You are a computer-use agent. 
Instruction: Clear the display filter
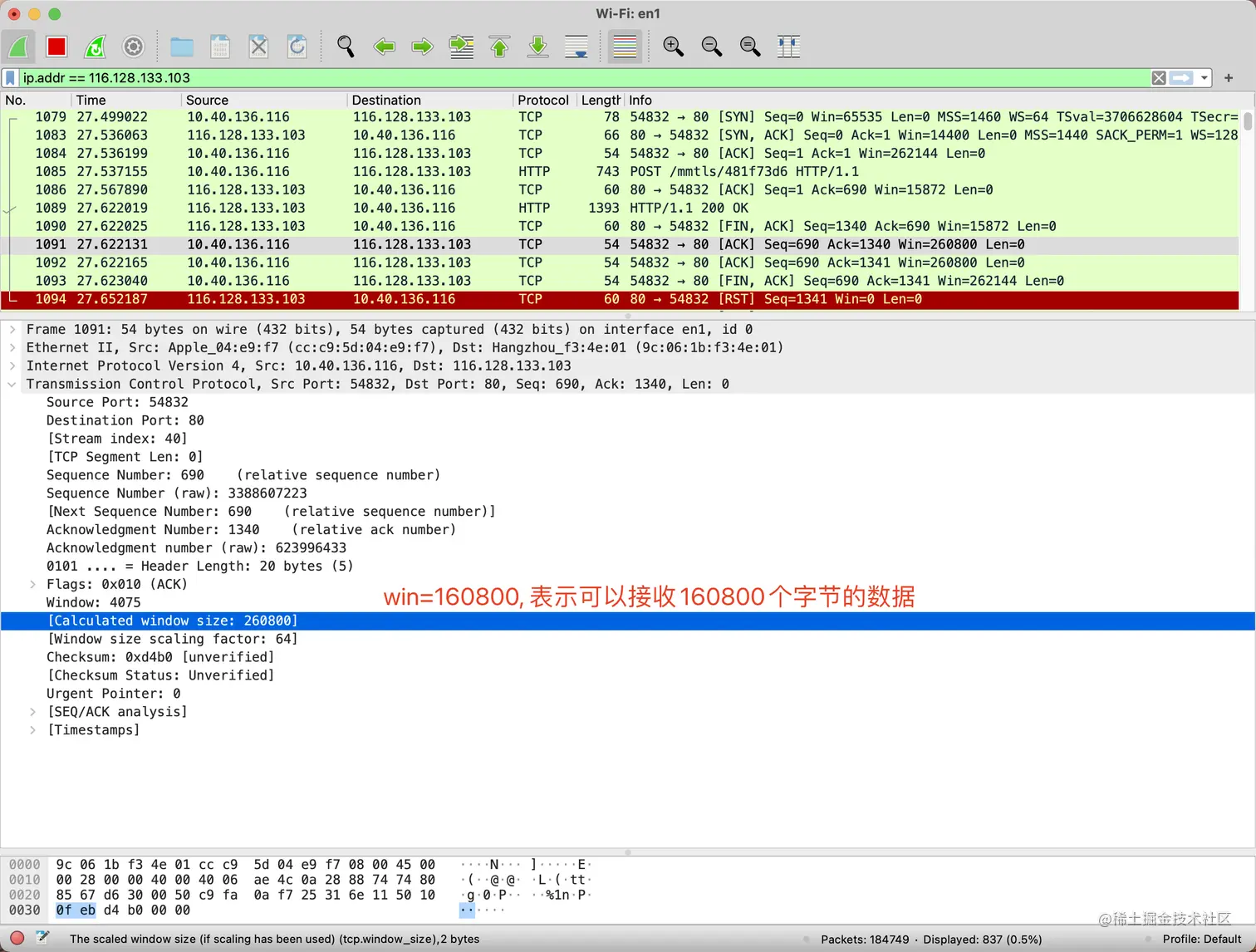click(x=1159, y=78)
